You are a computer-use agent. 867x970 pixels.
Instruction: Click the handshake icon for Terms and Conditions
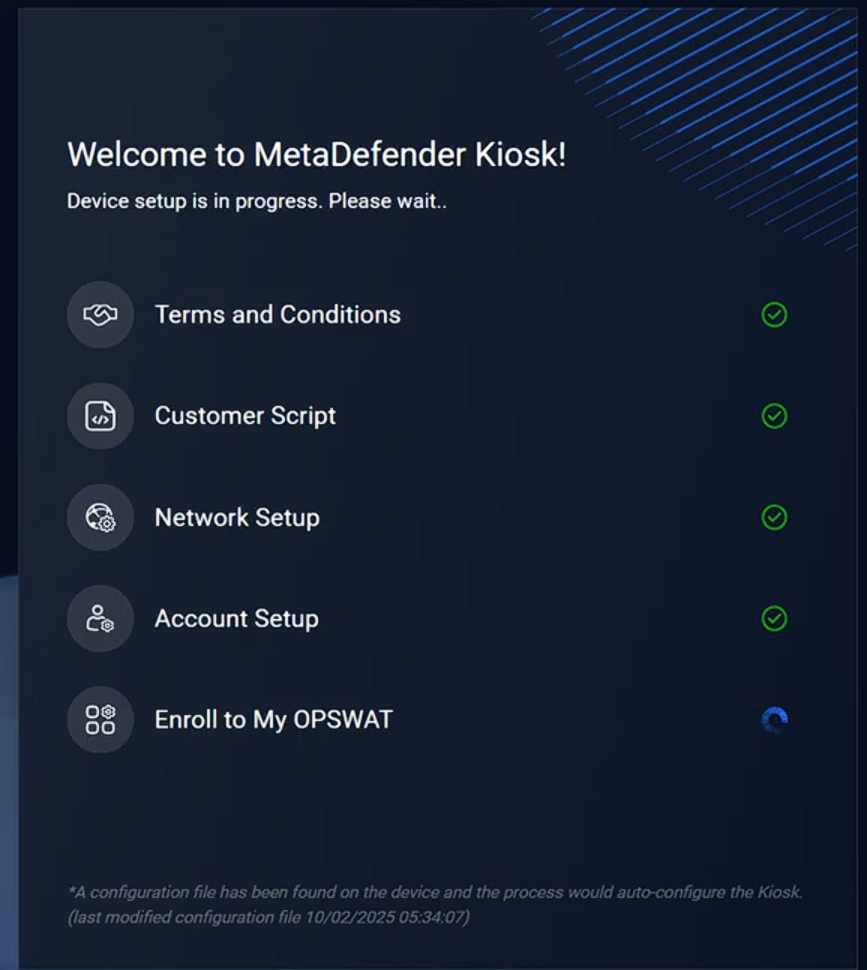coord(100,315)
